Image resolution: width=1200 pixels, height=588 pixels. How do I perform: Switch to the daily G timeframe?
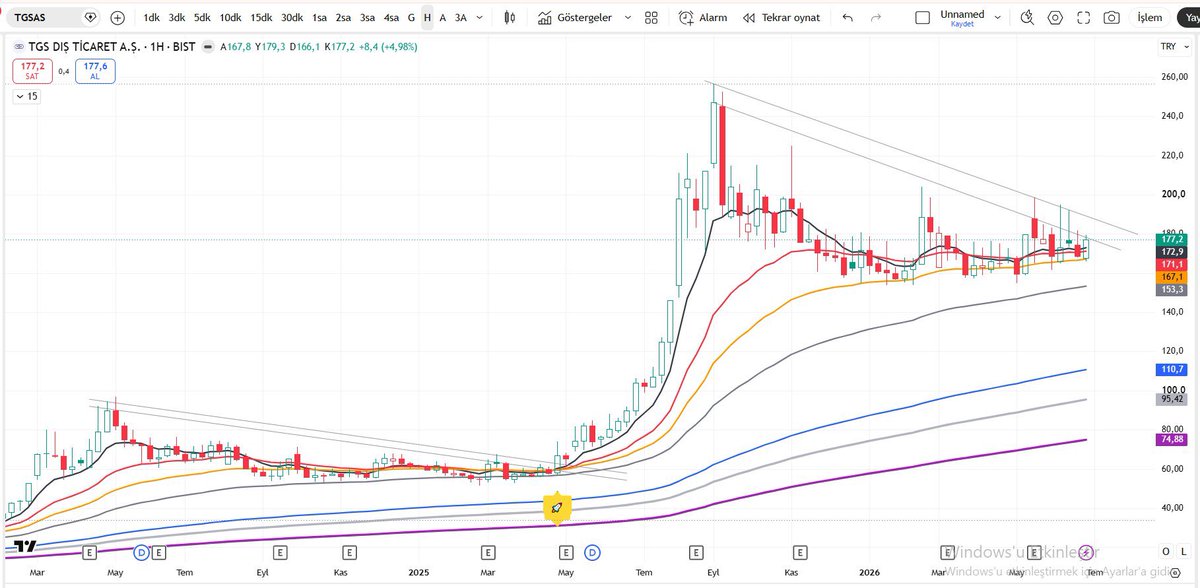pos(412,17)
